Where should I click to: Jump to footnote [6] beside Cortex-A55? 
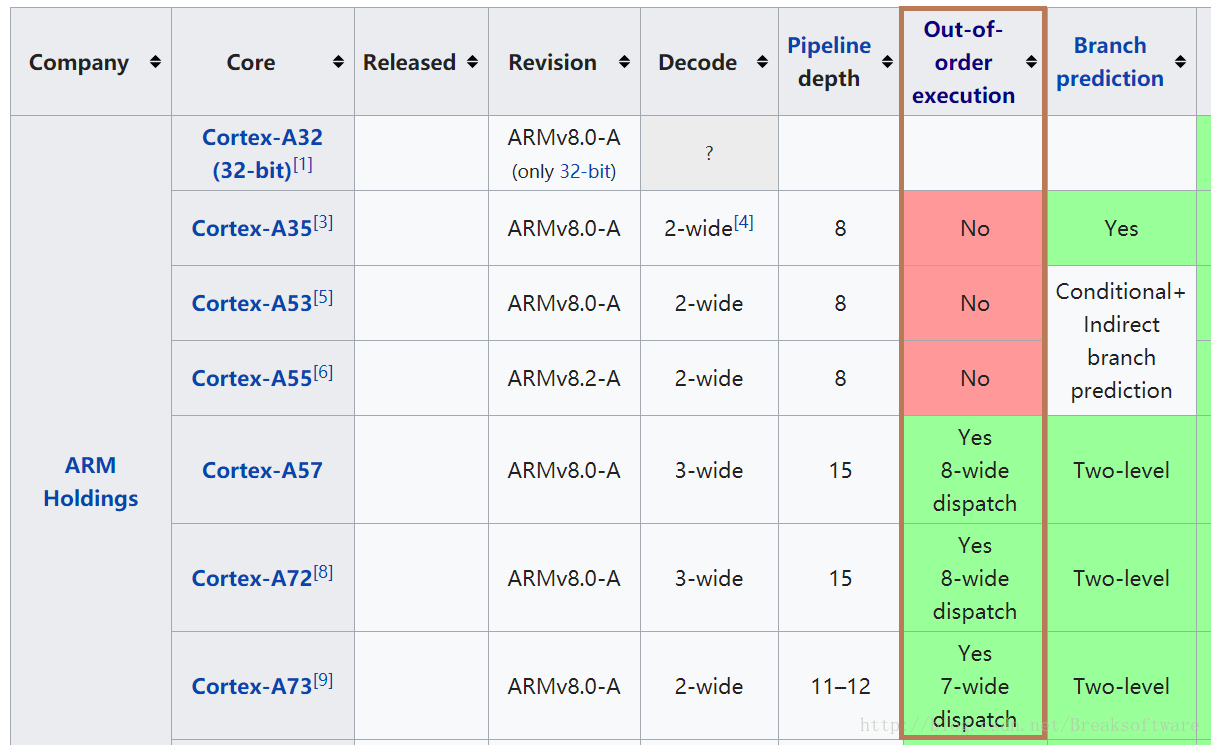tap(323, 372)
